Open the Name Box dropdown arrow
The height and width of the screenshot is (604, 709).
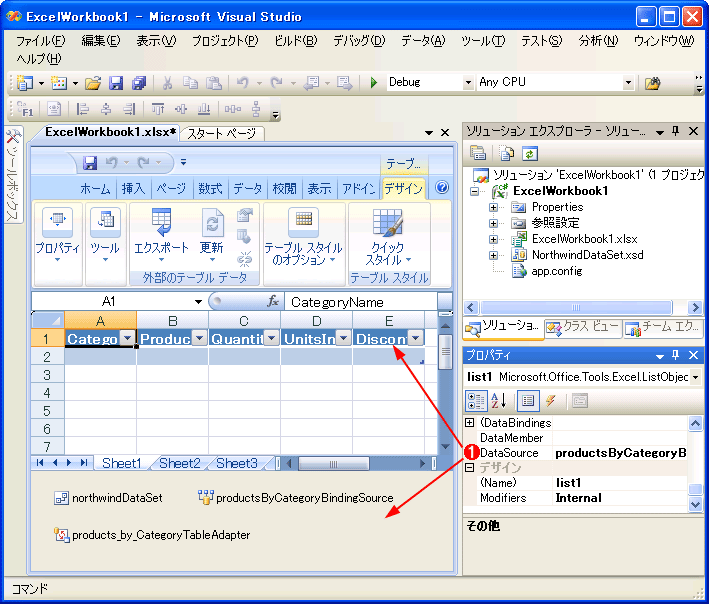coord(198,302)
